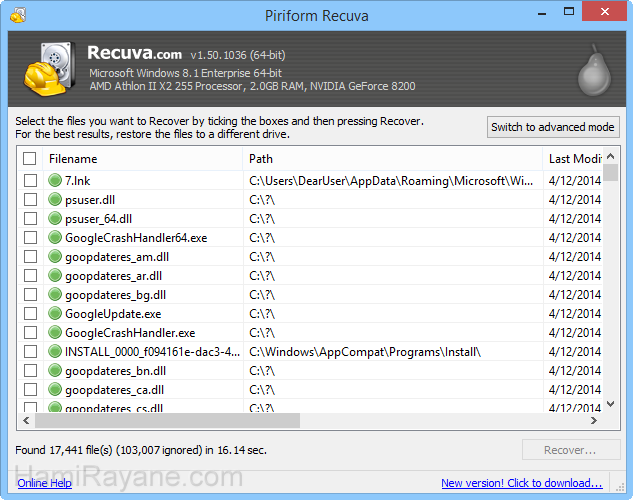Select the INSTALL_0000_f094161e filename
This screenshot has width=633, height=500.
(x=153, y=351)
